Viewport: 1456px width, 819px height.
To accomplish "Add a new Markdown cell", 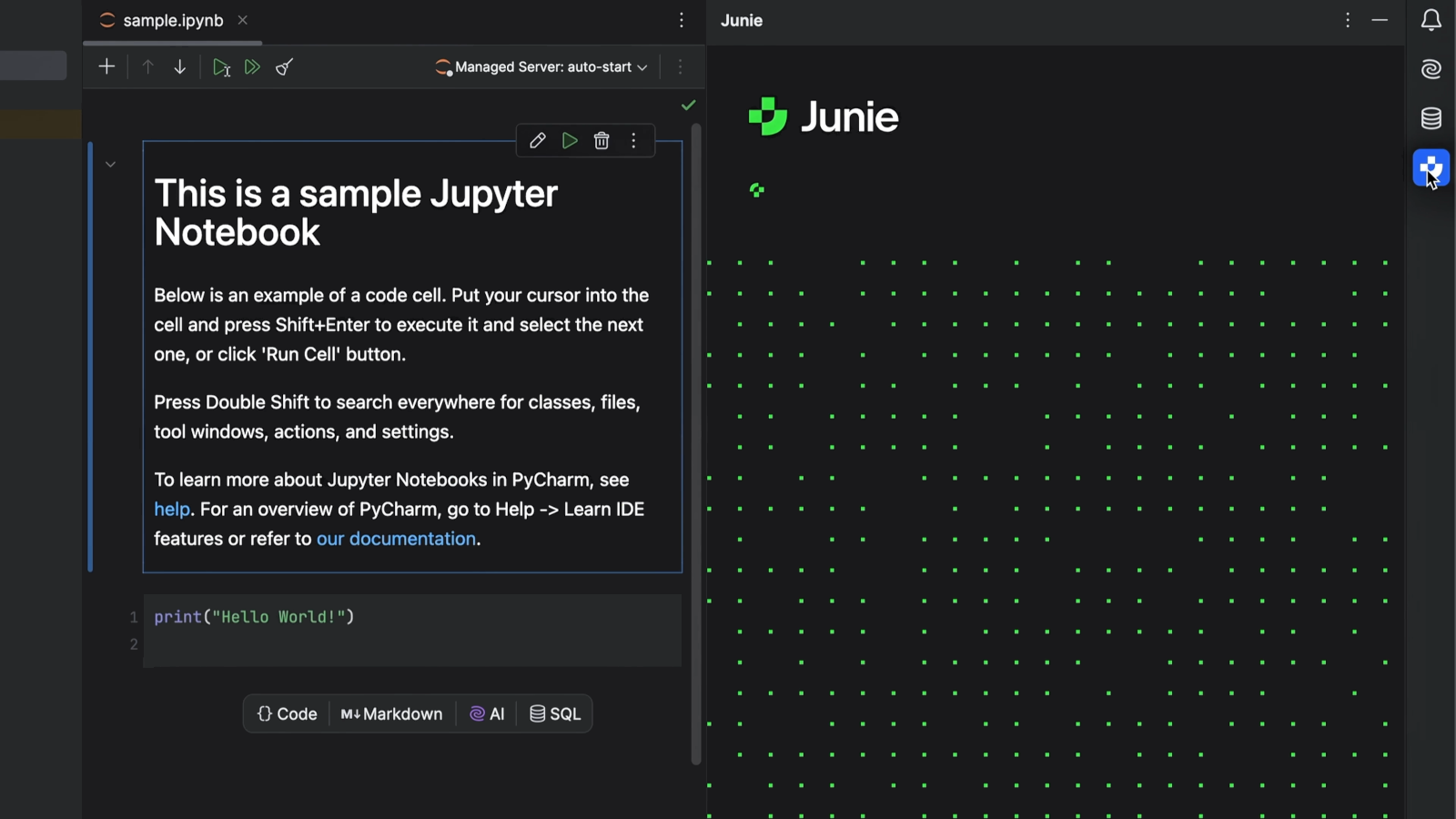I will pyautogui.click(x=391, y=714).
